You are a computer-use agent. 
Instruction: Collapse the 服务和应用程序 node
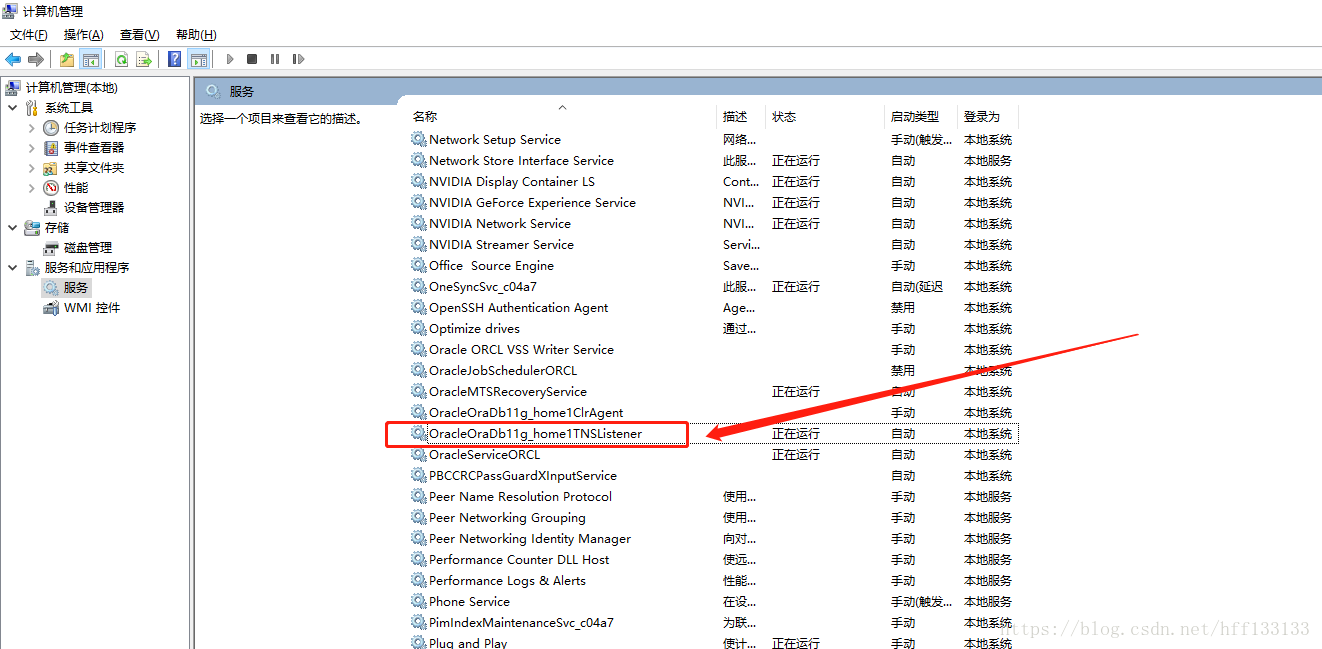(x=12, y=267)
